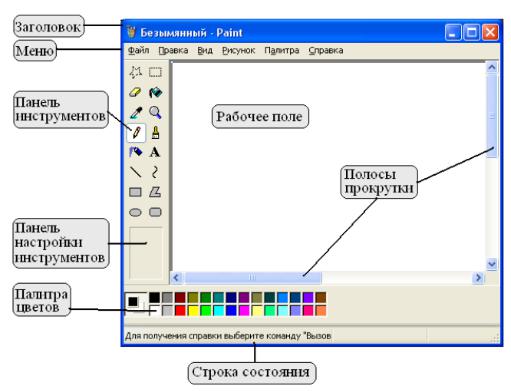Screen dimensions: 511x391
Task: Click the "Безымянный - Paint" window title
Action: coord(191,33)
